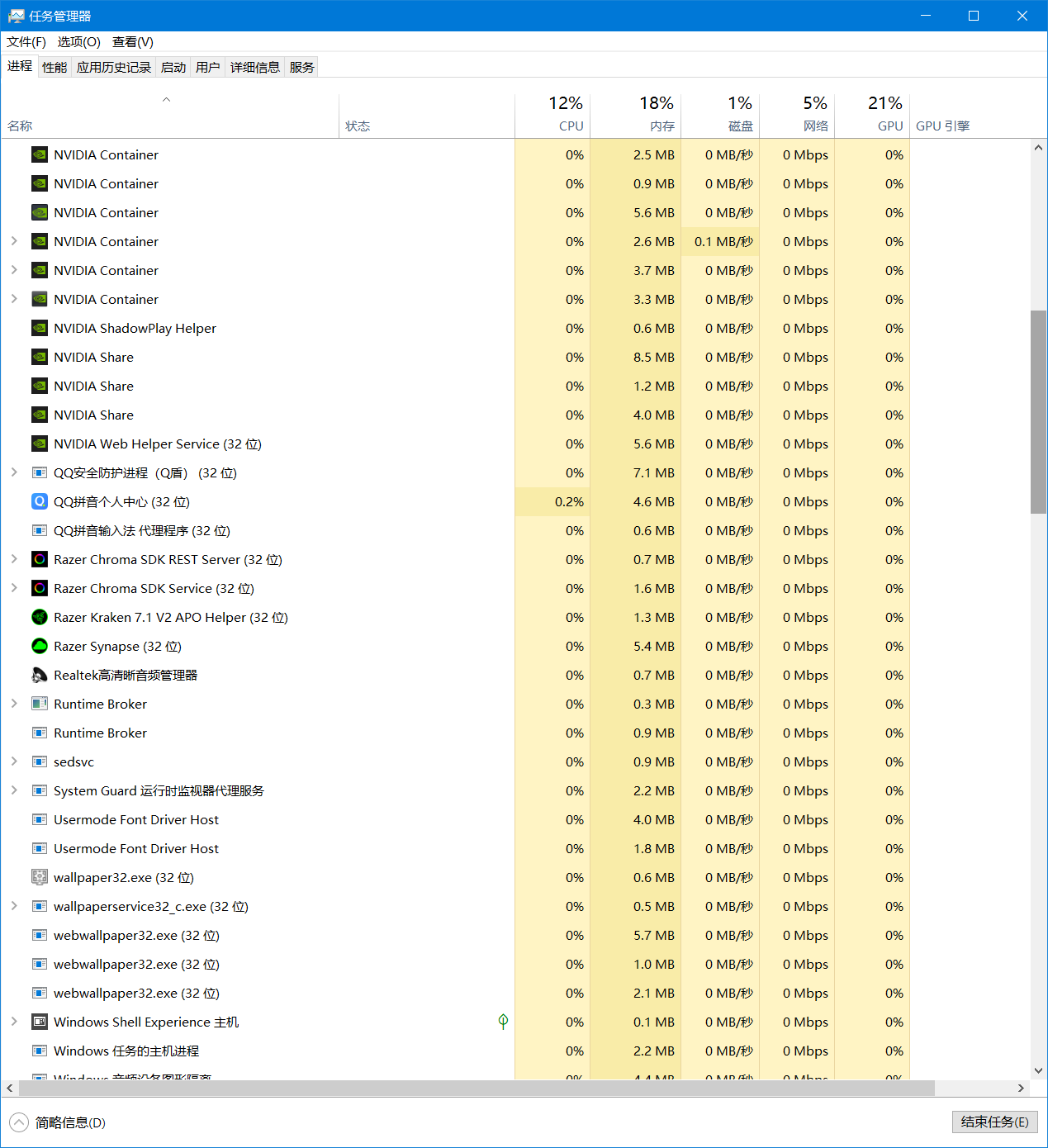This screenshot has height=1148, width=1048.
Task: Select the Razer Synapse (32 位) process name
Action: click(117, 646)
